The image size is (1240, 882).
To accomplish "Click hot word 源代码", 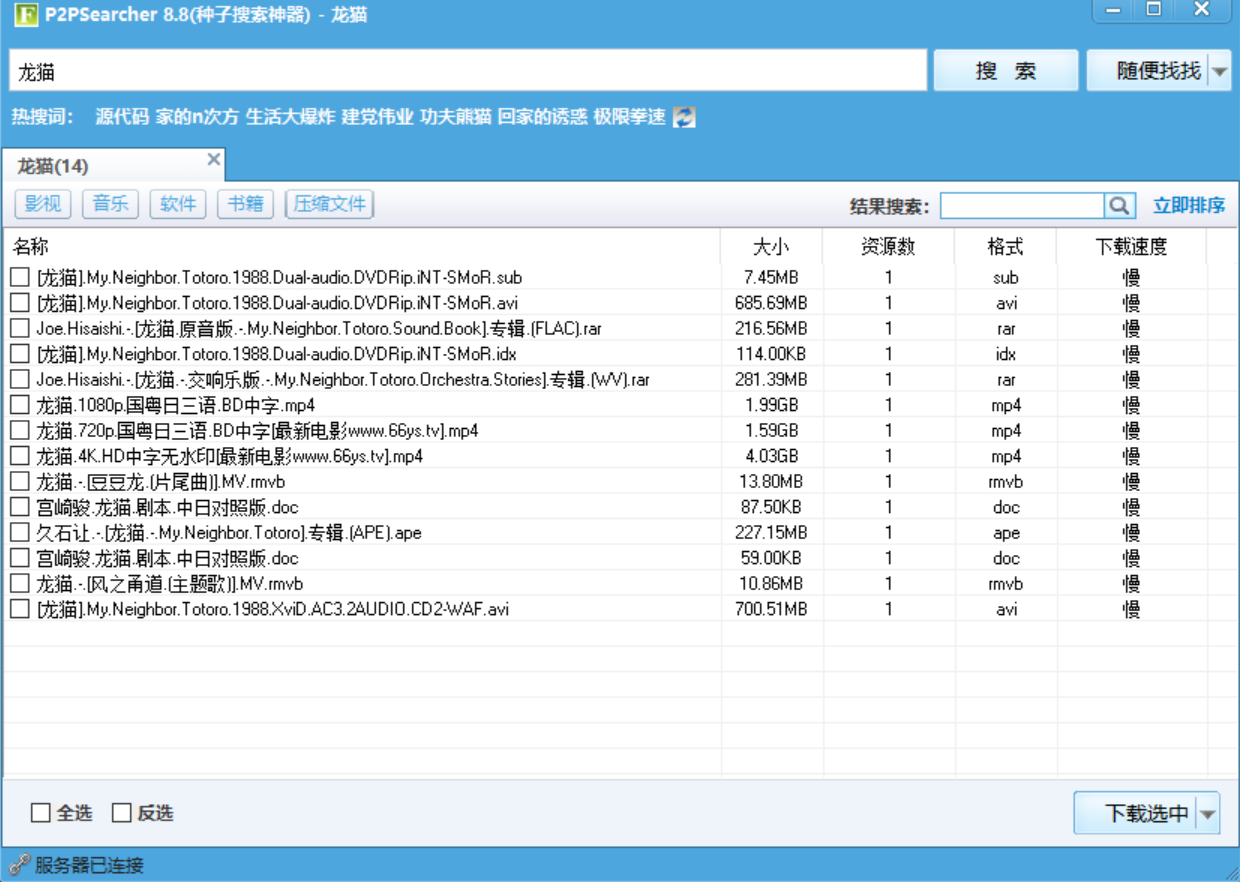I will (122, 117).
